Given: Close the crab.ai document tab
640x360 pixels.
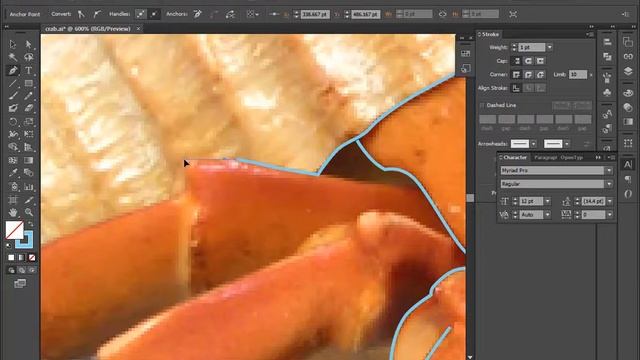Looking at the screenshot, I should tap(138, 29).
